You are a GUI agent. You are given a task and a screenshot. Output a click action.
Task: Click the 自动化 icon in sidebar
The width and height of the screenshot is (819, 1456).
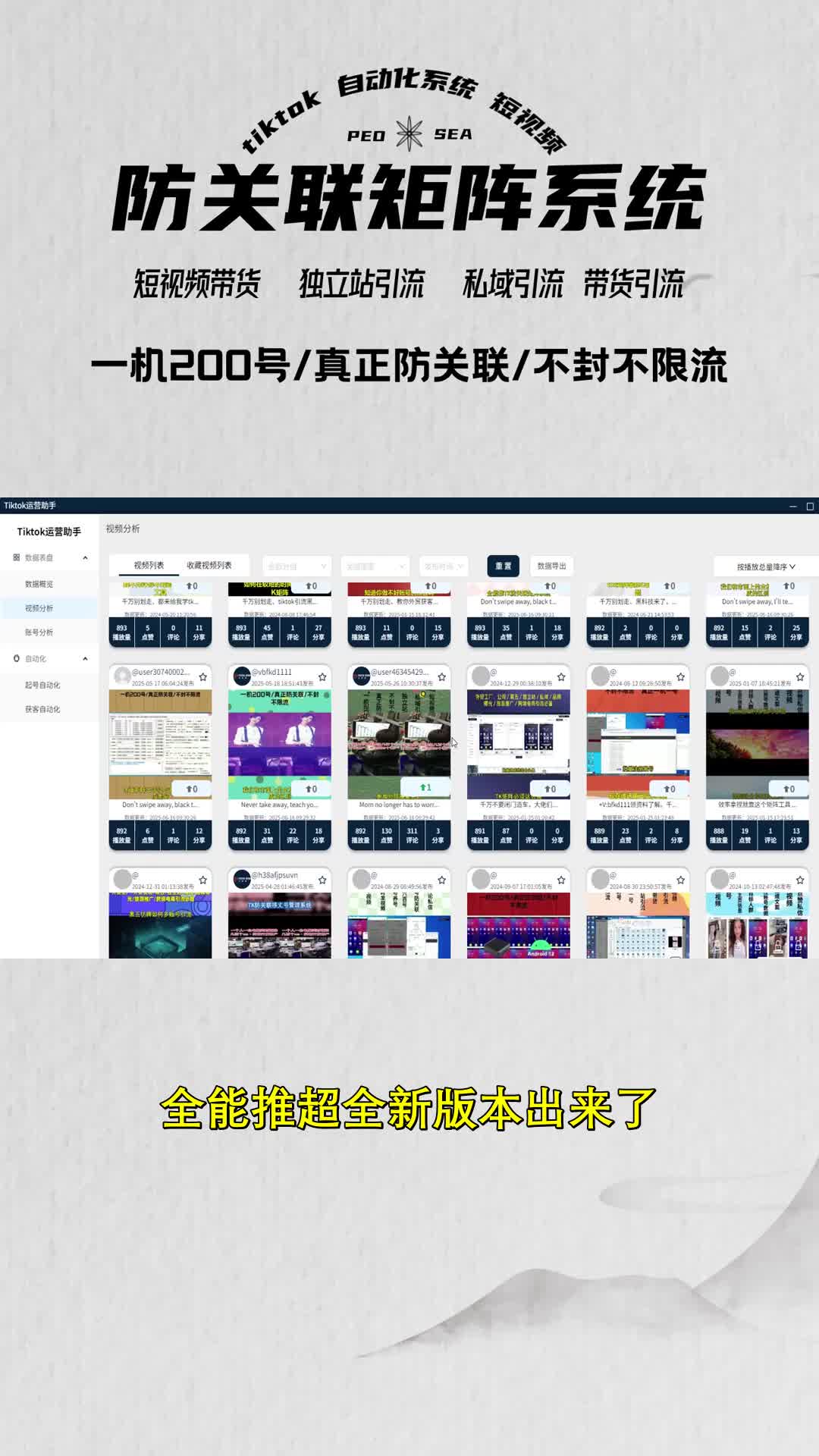click(17, 658)
